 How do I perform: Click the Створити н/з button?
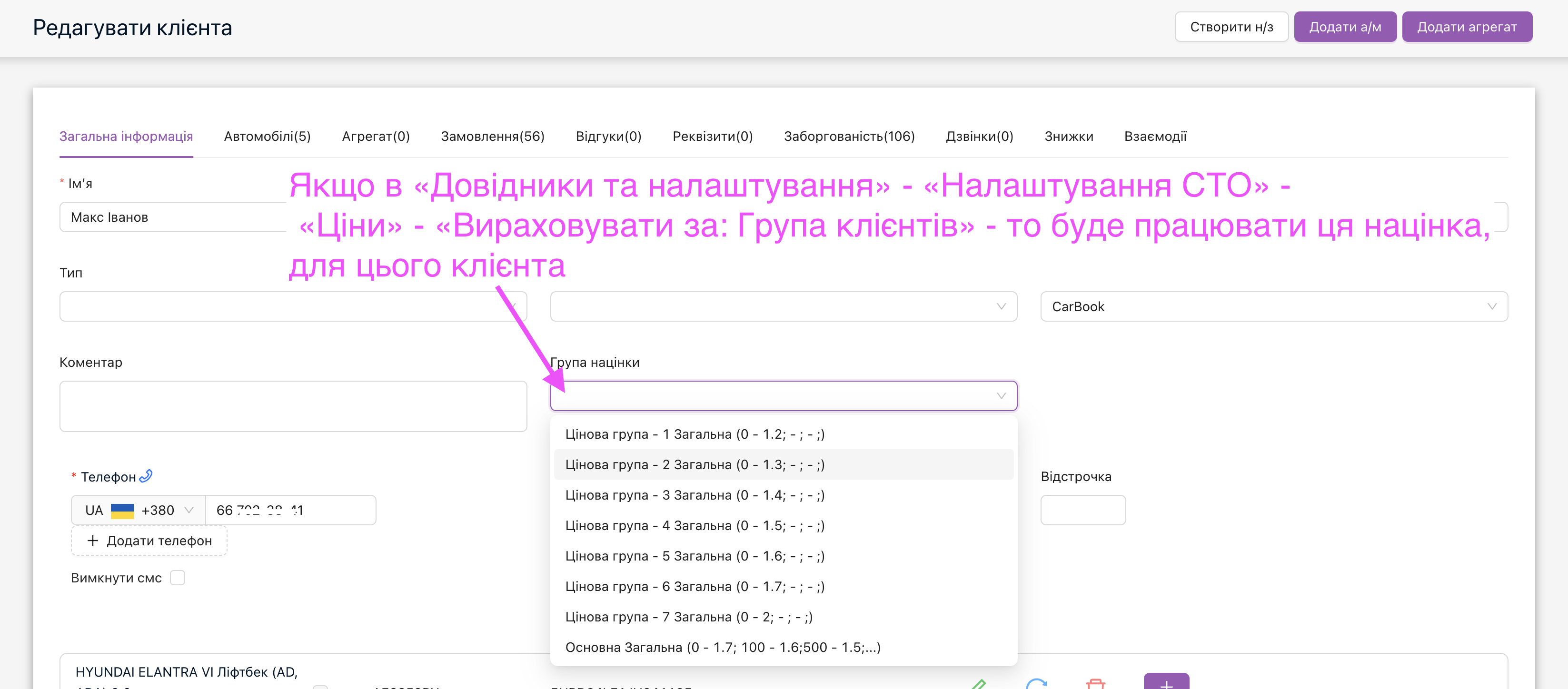[x=1231, y=27]
